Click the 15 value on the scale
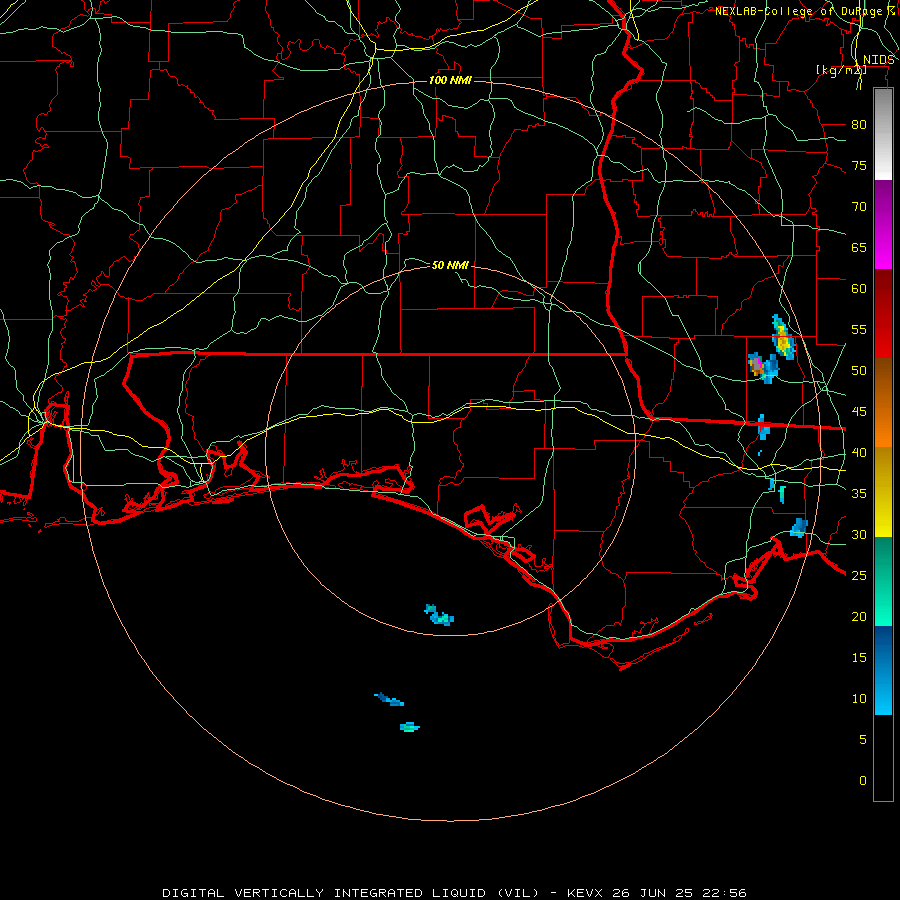This screenshot has height=900, width=900. click(859, 657)
